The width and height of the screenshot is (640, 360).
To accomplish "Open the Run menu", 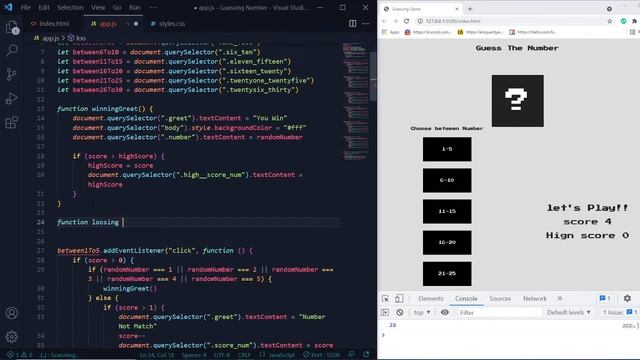I will (x=135, y=7).
